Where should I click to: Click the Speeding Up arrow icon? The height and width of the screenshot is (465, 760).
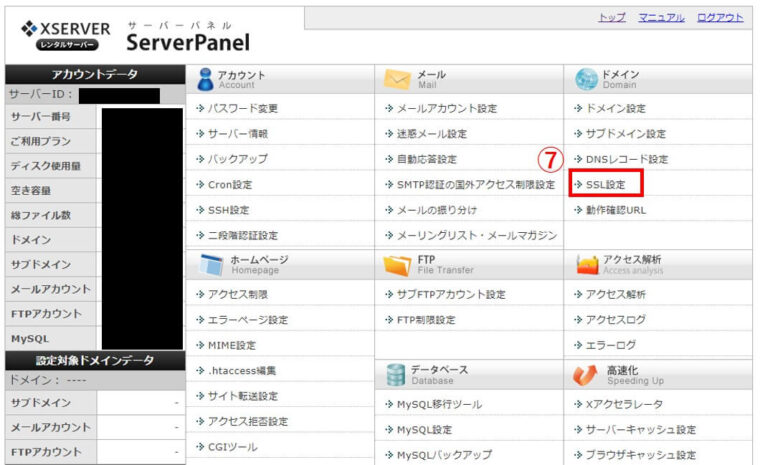point(585,375)
